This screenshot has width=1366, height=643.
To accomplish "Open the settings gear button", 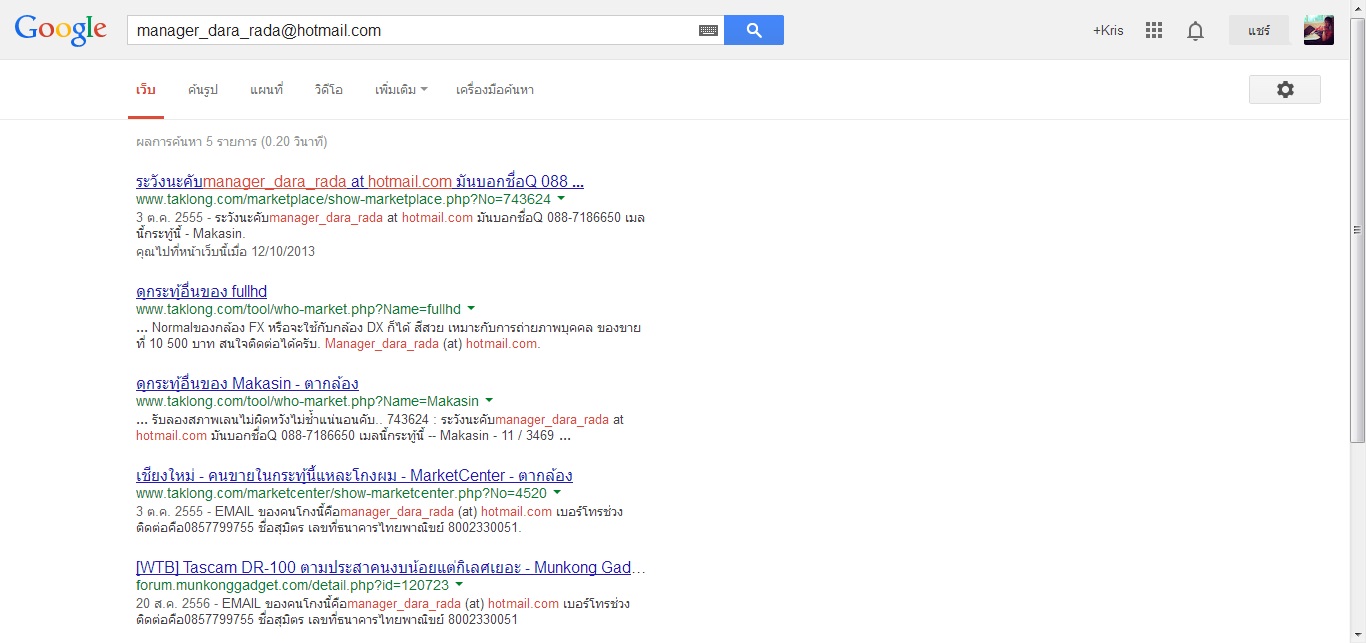I will click(1285, 89).
